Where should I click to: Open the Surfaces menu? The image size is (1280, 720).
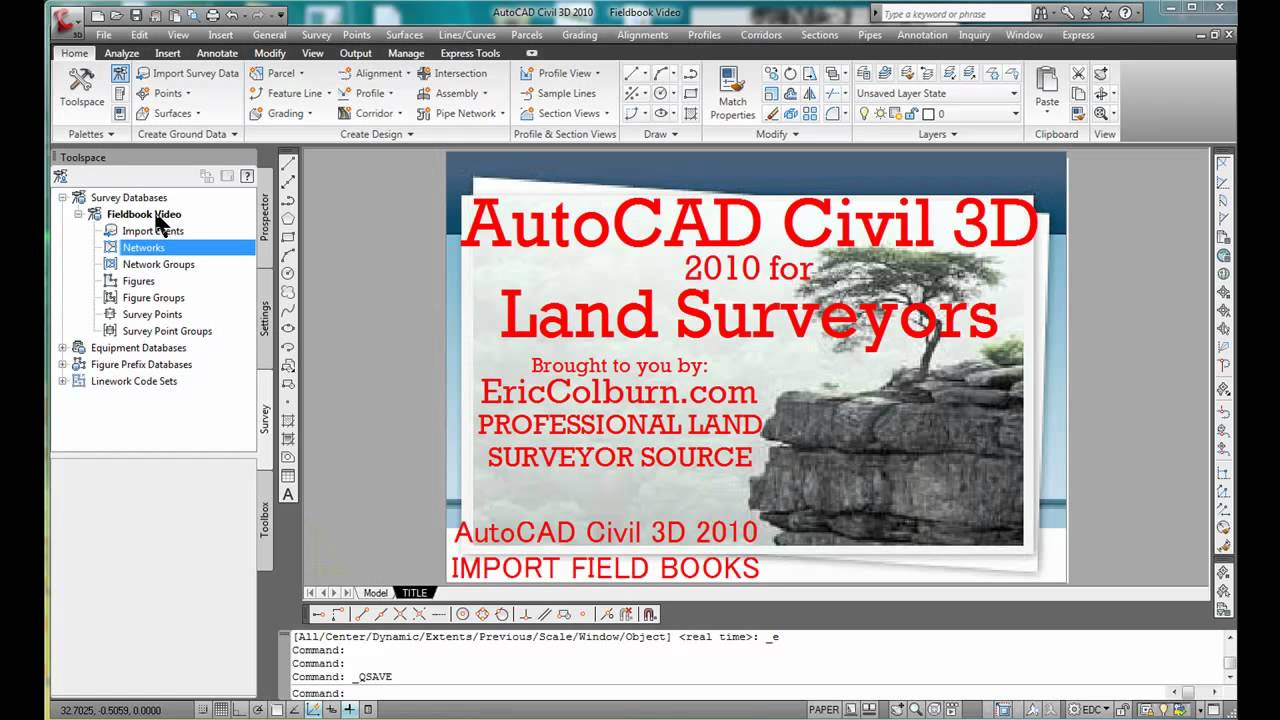coord(404,35)
